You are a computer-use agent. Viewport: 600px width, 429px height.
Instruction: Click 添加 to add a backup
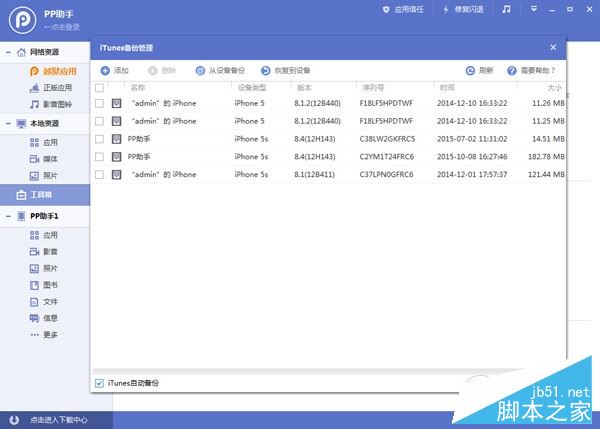coord(114,70)
